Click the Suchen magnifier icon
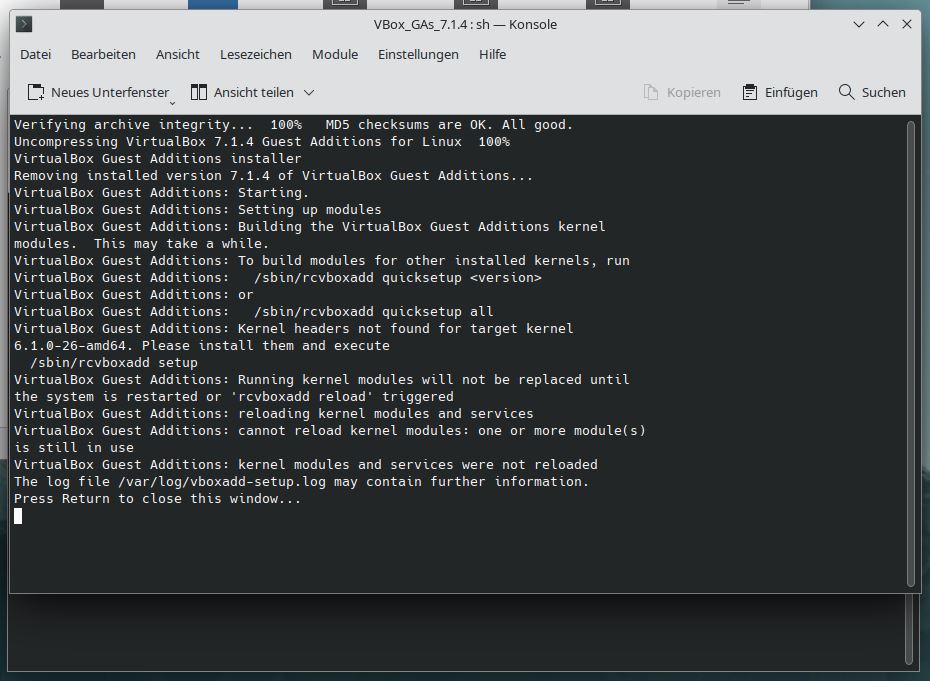This screenshot has height=681, width=930. (x=846, y=93)
